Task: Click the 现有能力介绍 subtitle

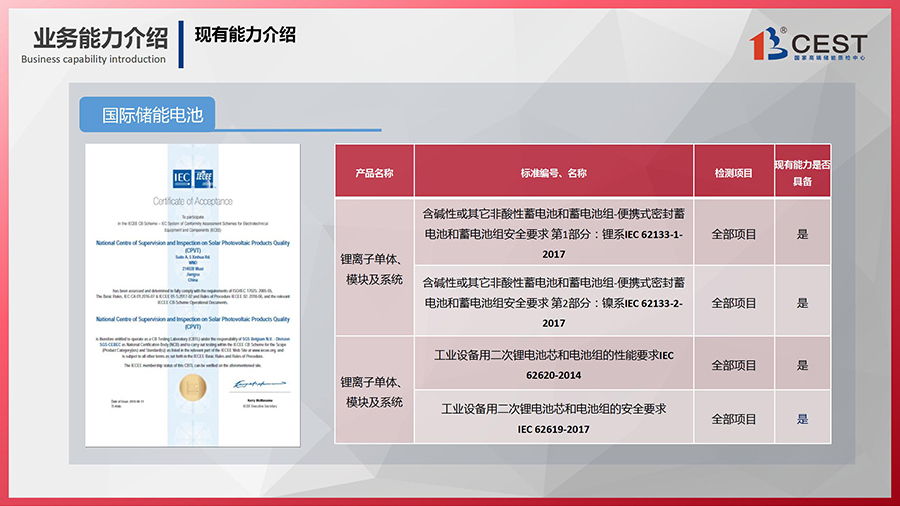Action: click(x=245, y=35)
